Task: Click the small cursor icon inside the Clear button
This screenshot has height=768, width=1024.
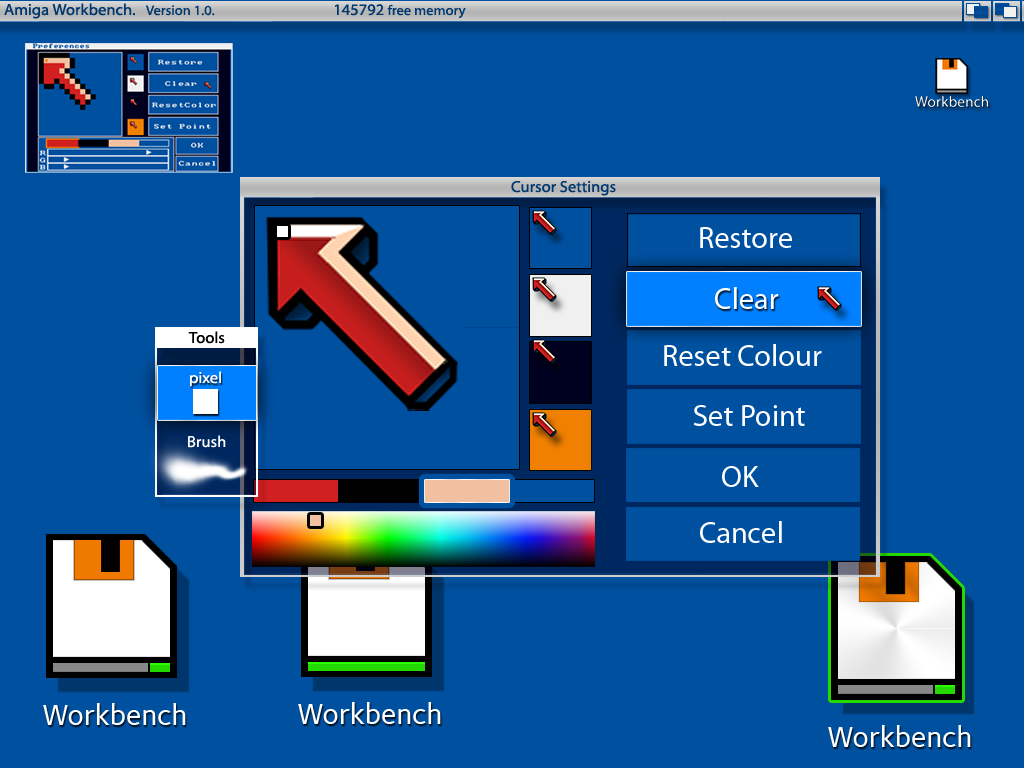Action: click(x=829, y=298)
